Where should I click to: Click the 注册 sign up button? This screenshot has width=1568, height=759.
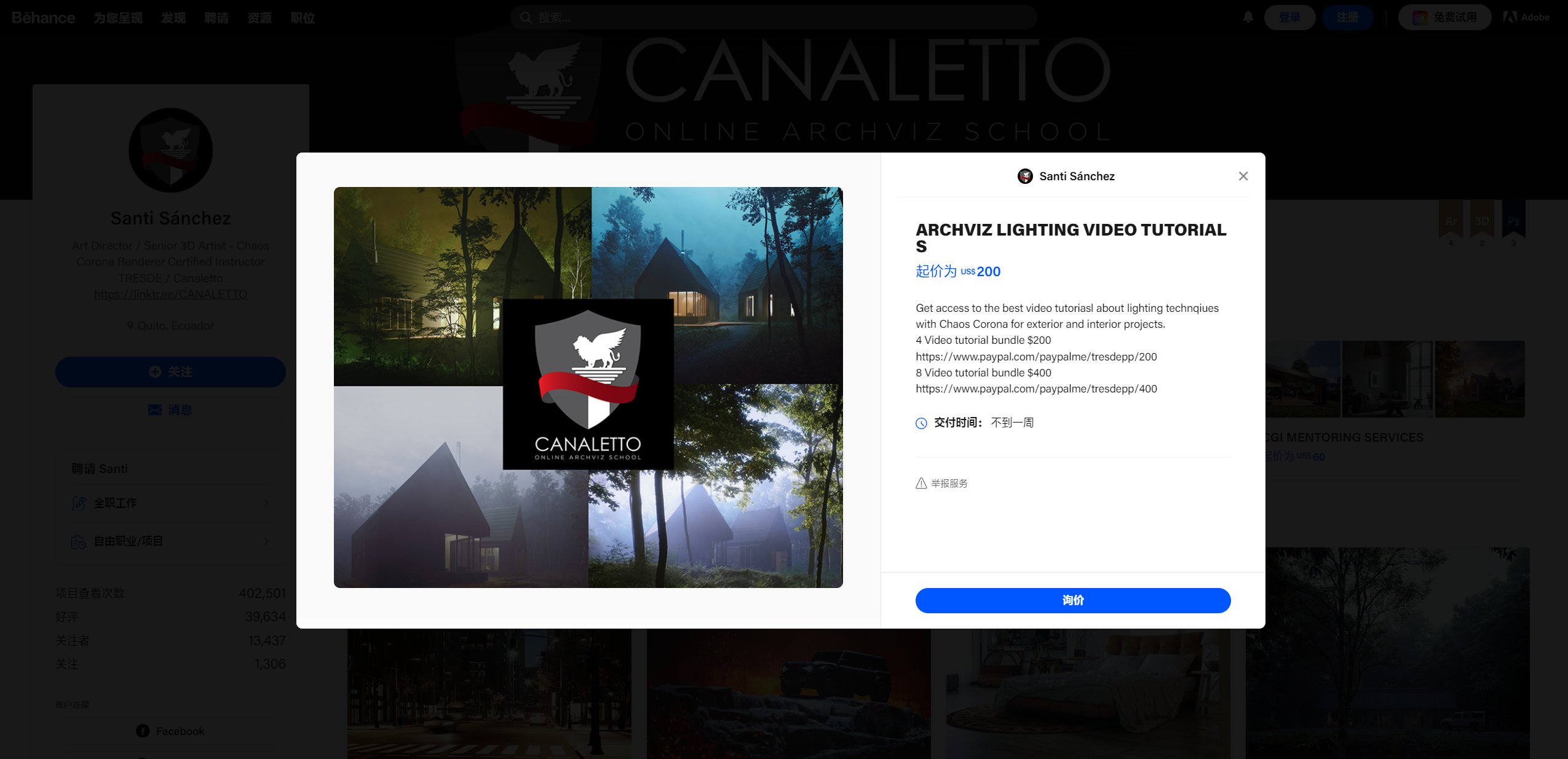pos(1347,17)
